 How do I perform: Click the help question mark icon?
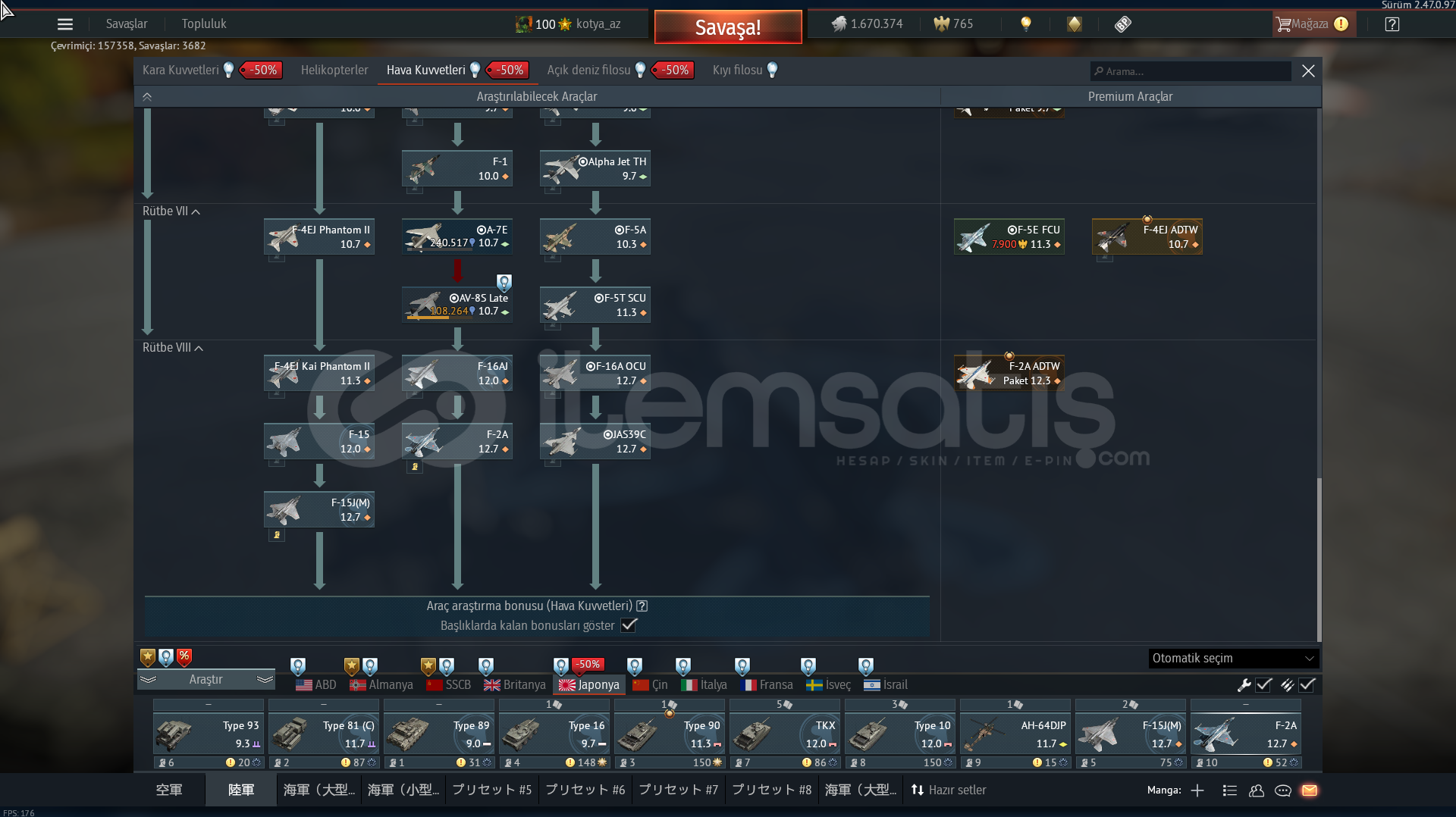pyautogui.click(x=1392, y=24)
